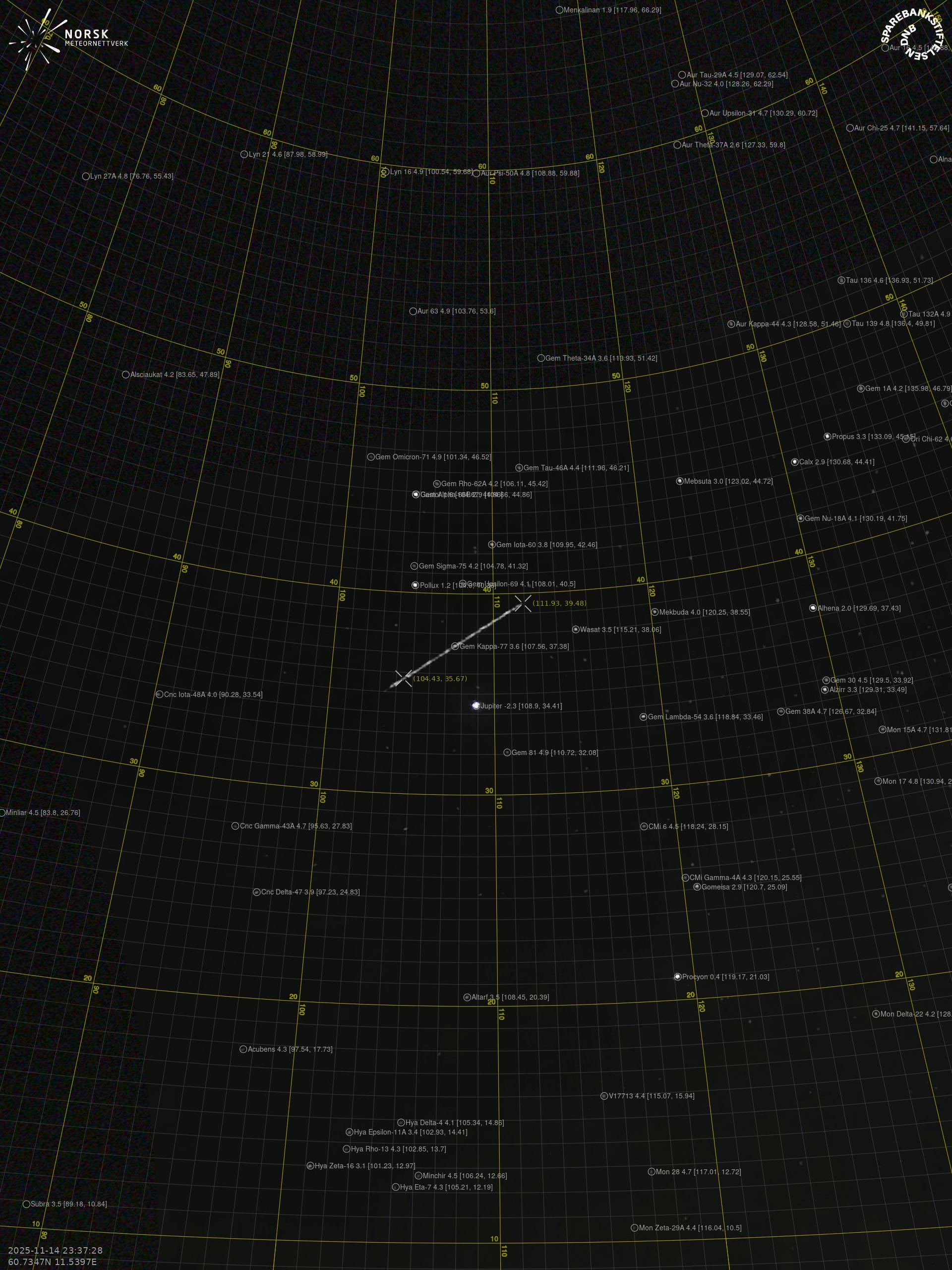952x1270 pixels.
Task: Click the Gomeisa star circle marker
Action: 697,887
